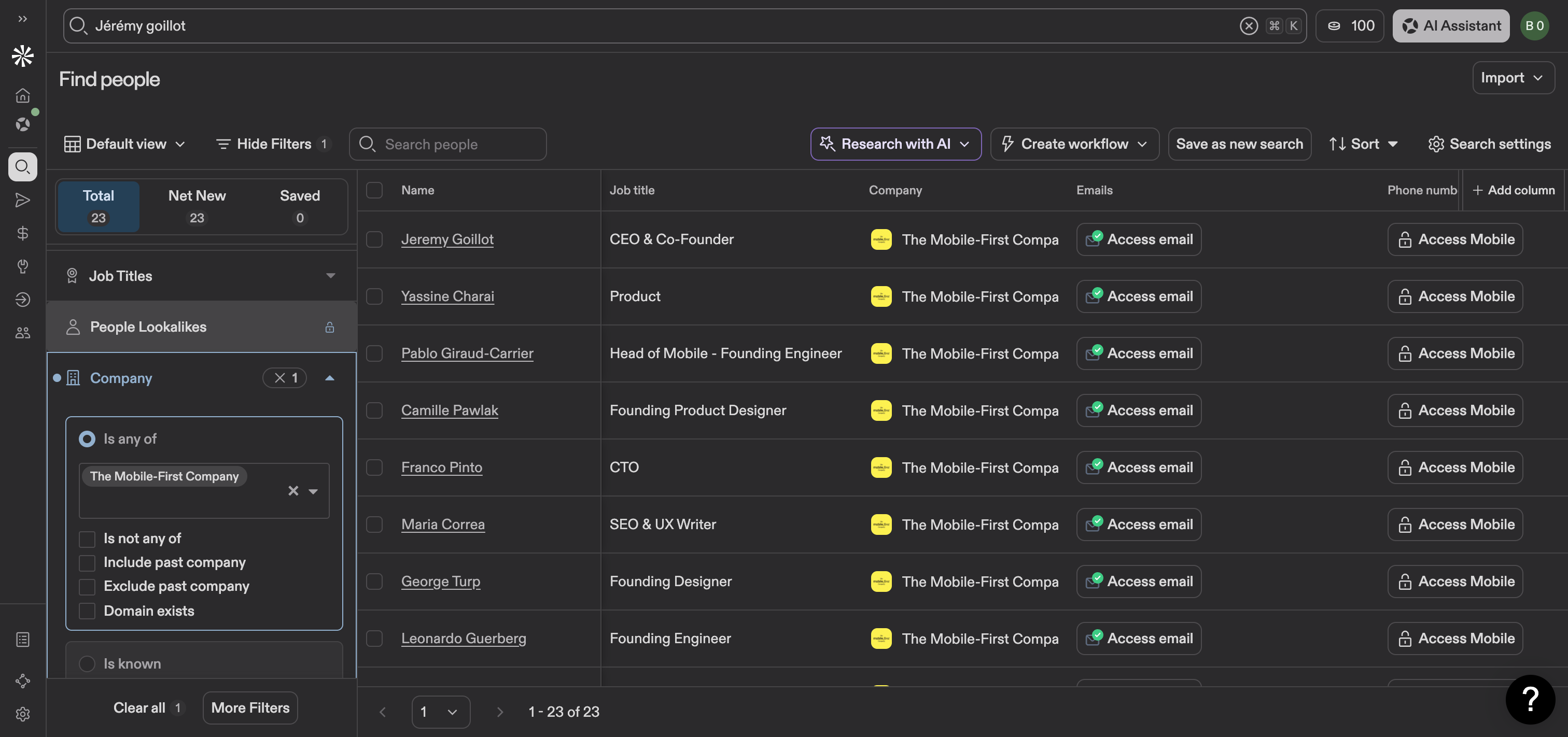Switch to the Net New tab
Image resolution: width=1568 pixels, height=737 pixels.
[x=197, y=206]
